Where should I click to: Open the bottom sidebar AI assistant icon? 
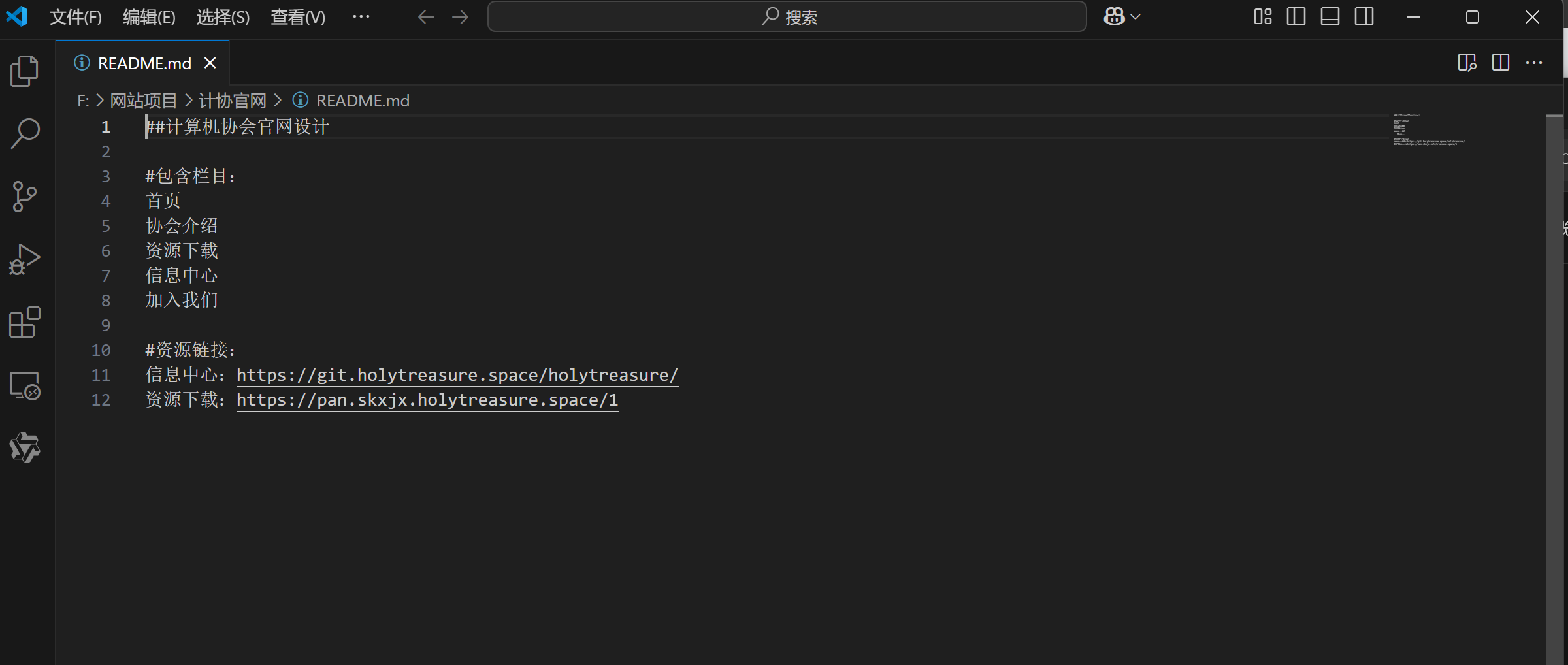pos(25,447)
